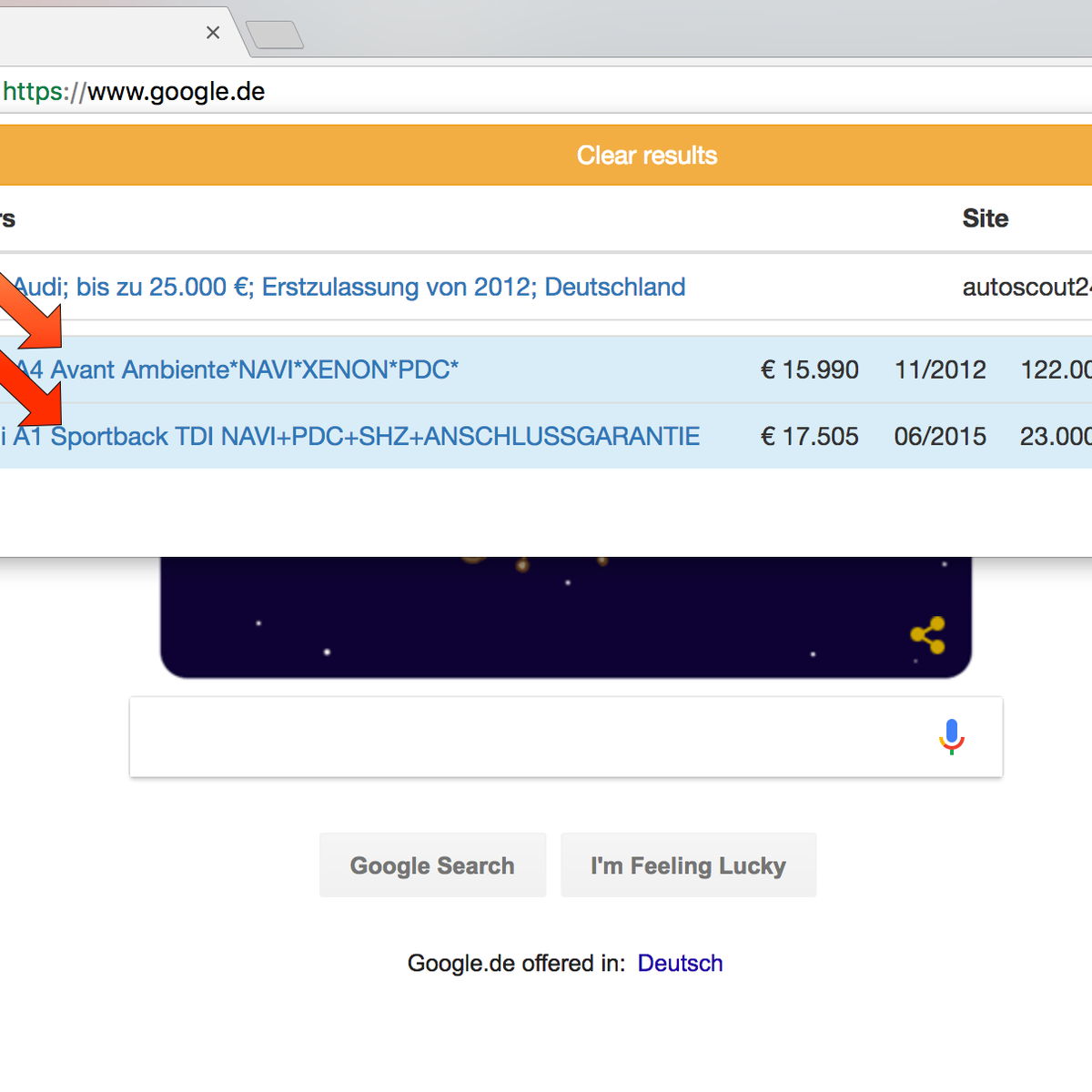Close the current browser tab

pyautogui.click(x=213, y=33)
